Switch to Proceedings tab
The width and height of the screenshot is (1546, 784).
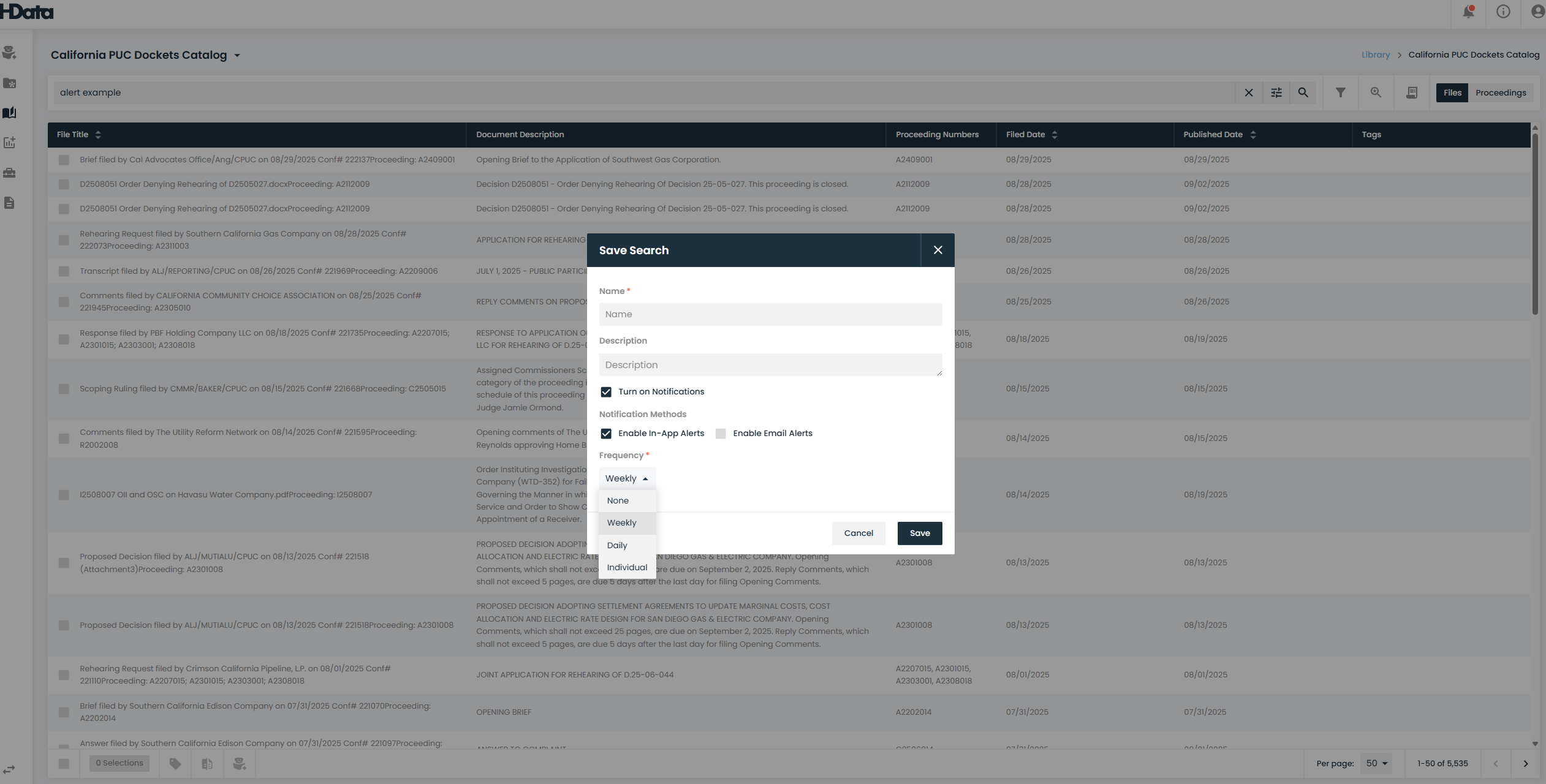(x=1501, y=92)
